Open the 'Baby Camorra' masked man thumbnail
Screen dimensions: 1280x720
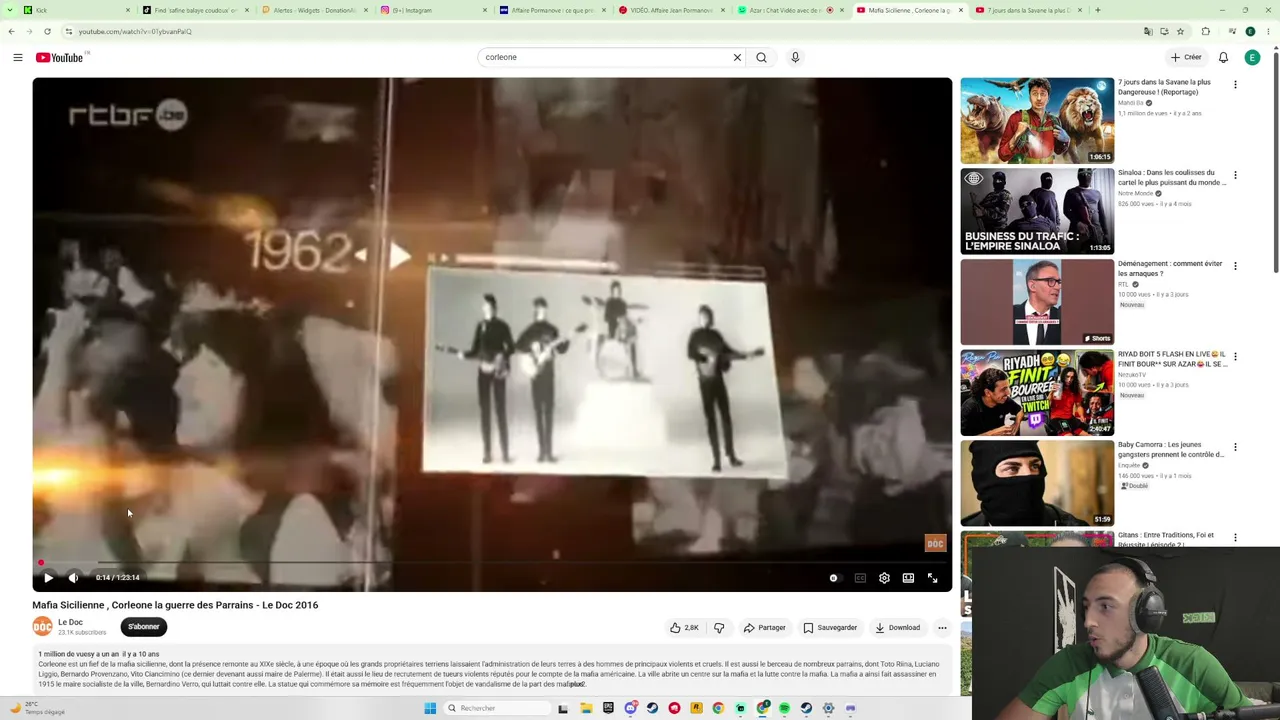[x=1037, y=482]
